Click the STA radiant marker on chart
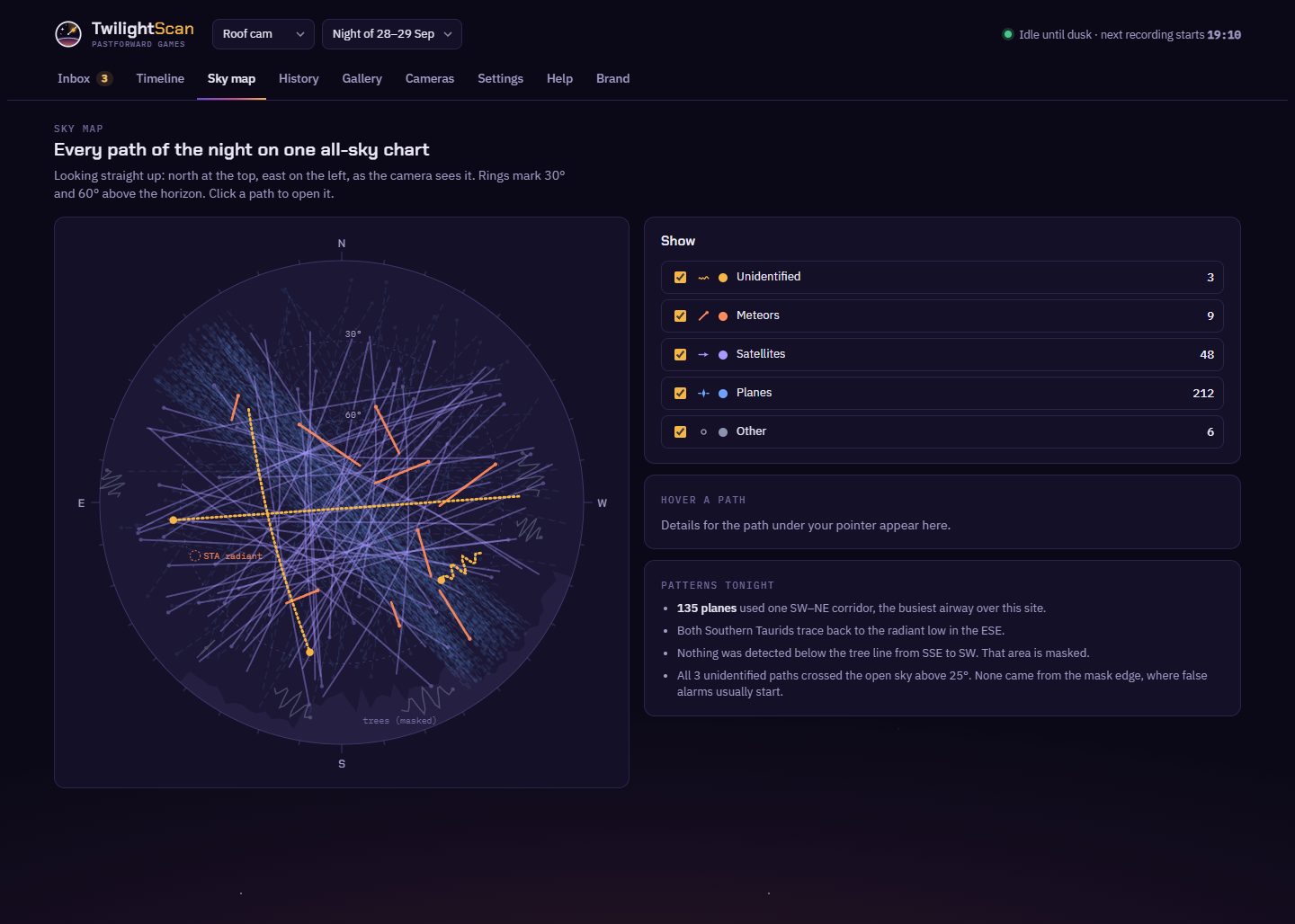 194,555
